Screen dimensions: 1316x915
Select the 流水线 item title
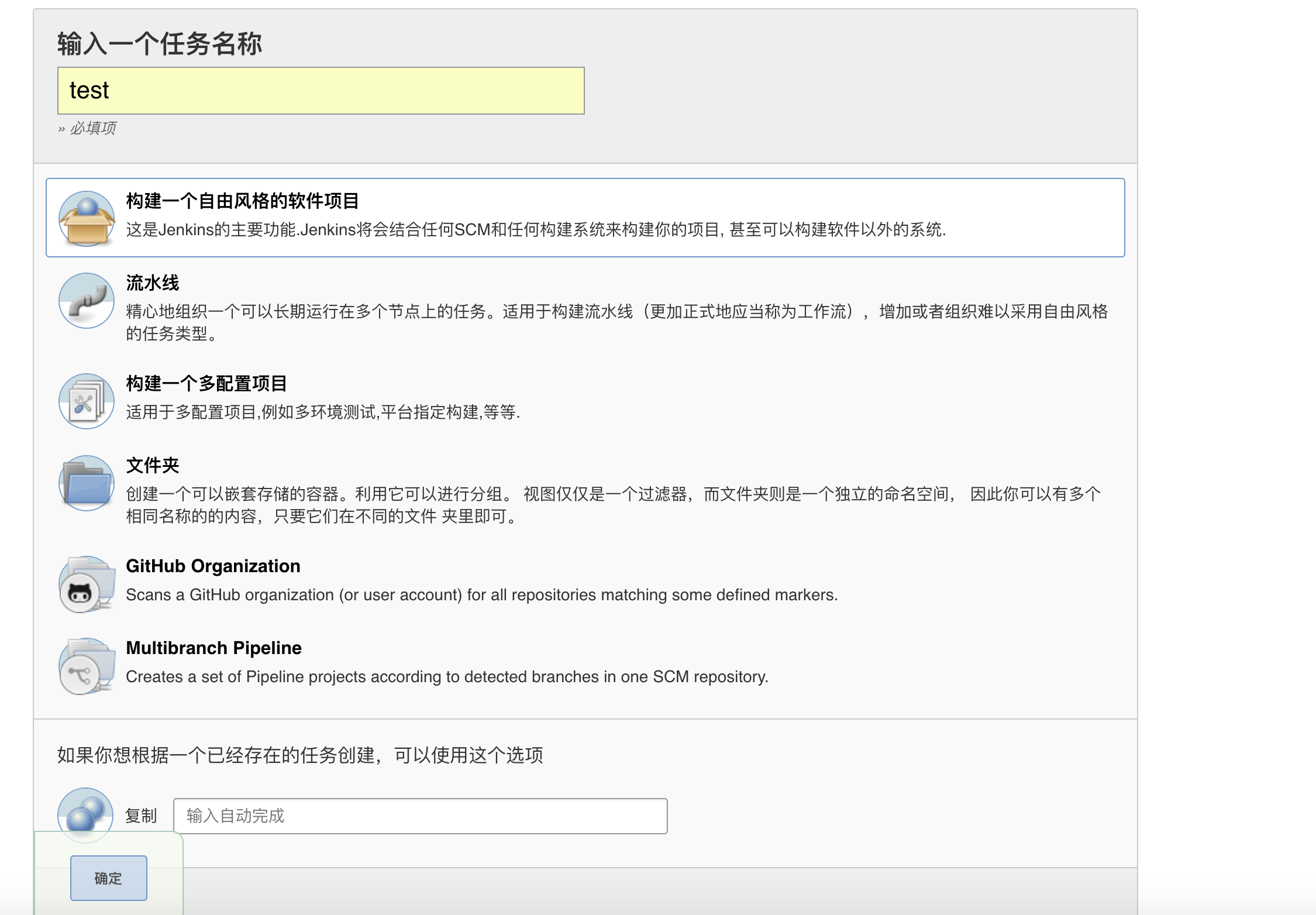click(153, 283)
